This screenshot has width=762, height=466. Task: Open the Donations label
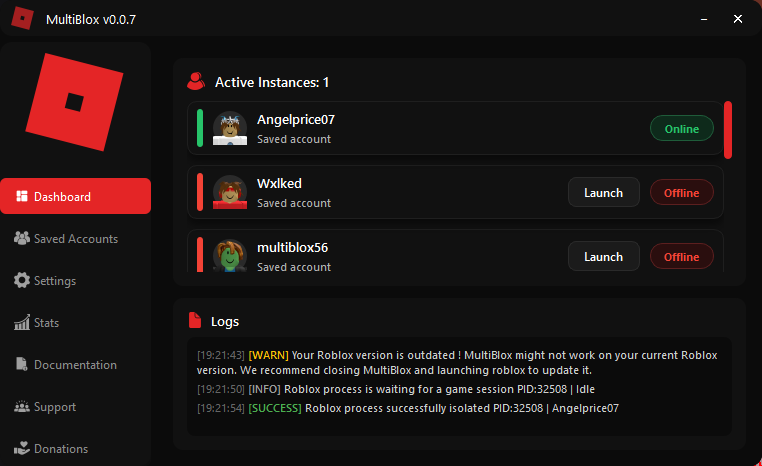click(61, 449)
